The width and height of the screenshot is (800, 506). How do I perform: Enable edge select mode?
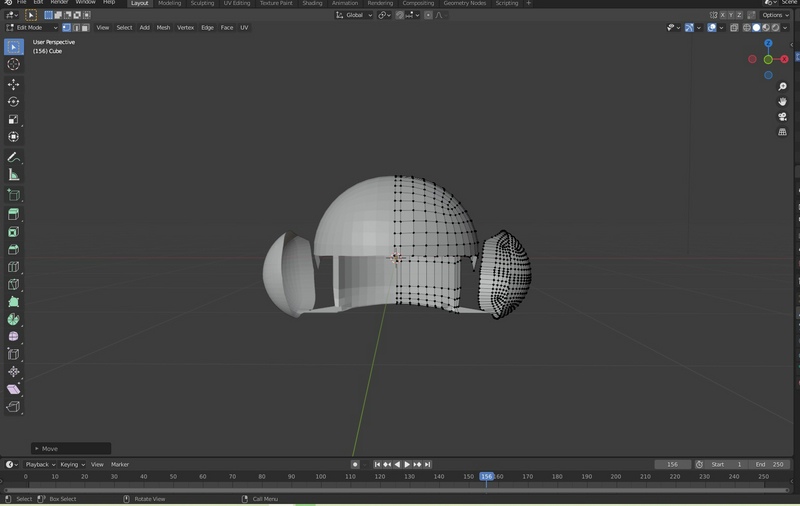pyautogui.click(x=75, y=28)
